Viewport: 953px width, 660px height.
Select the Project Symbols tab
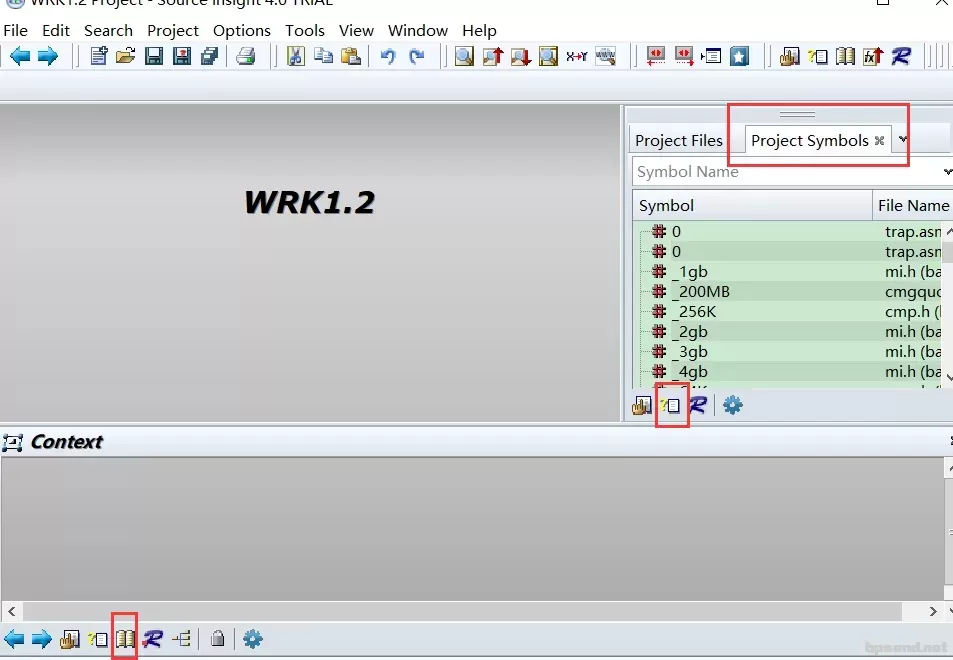[810, 140]
